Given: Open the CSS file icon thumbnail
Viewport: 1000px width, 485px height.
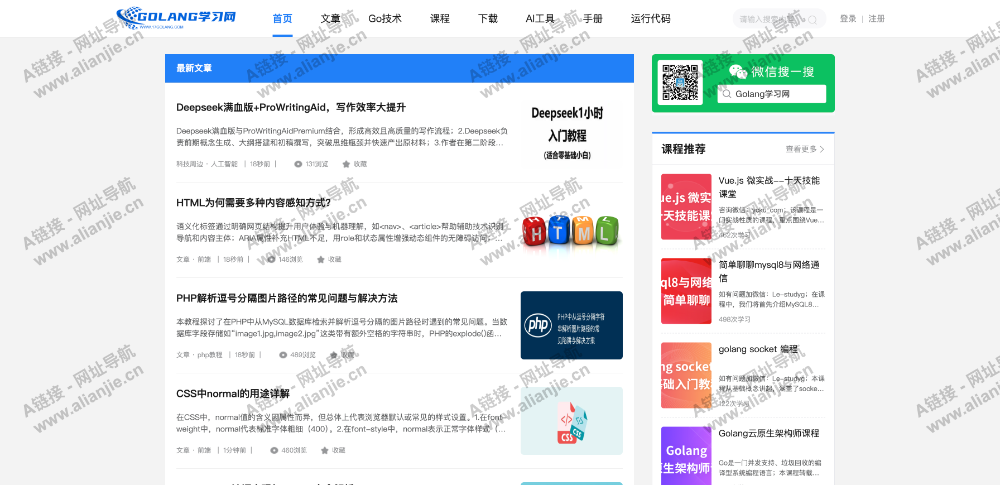Looking at the screenshot, I should pos(571,421).
